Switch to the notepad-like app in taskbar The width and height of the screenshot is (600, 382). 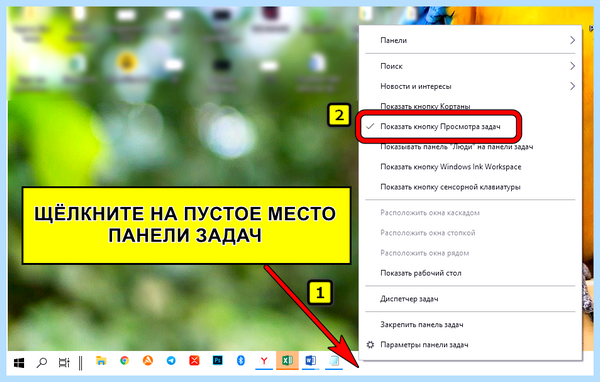coord(334,361)
